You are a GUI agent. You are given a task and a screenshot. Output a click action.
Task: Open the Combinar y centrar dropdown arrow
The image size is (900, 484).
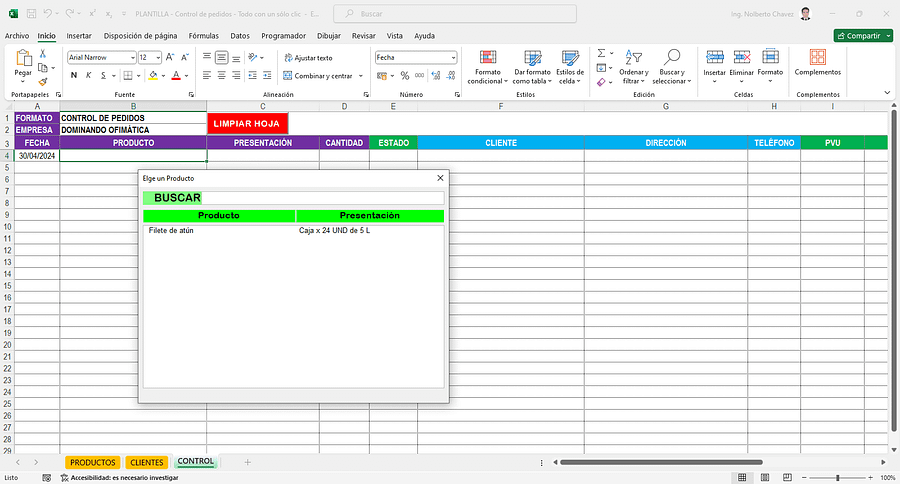pyautogui.click(x=361, y=75)
